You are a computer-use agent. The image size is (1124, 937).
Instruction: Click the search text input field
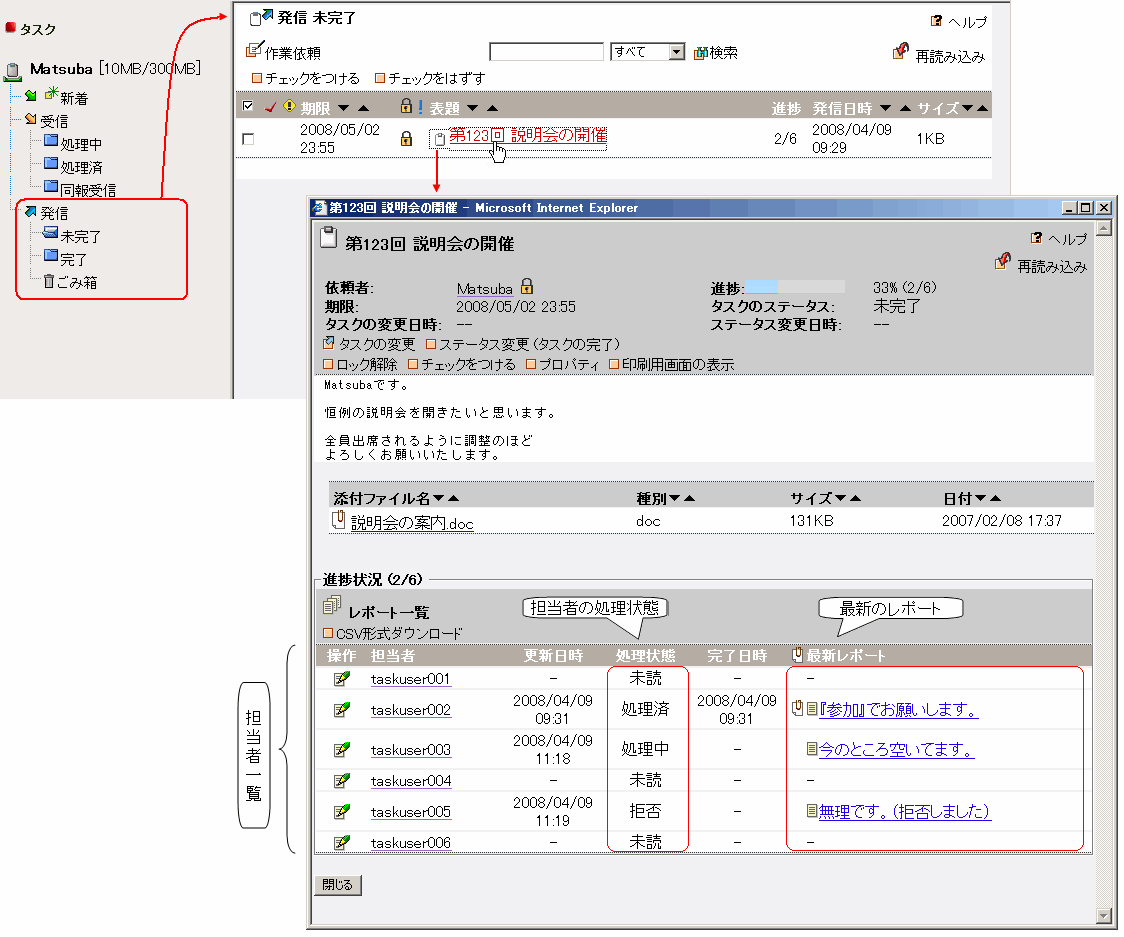click(x=546, y=52)
